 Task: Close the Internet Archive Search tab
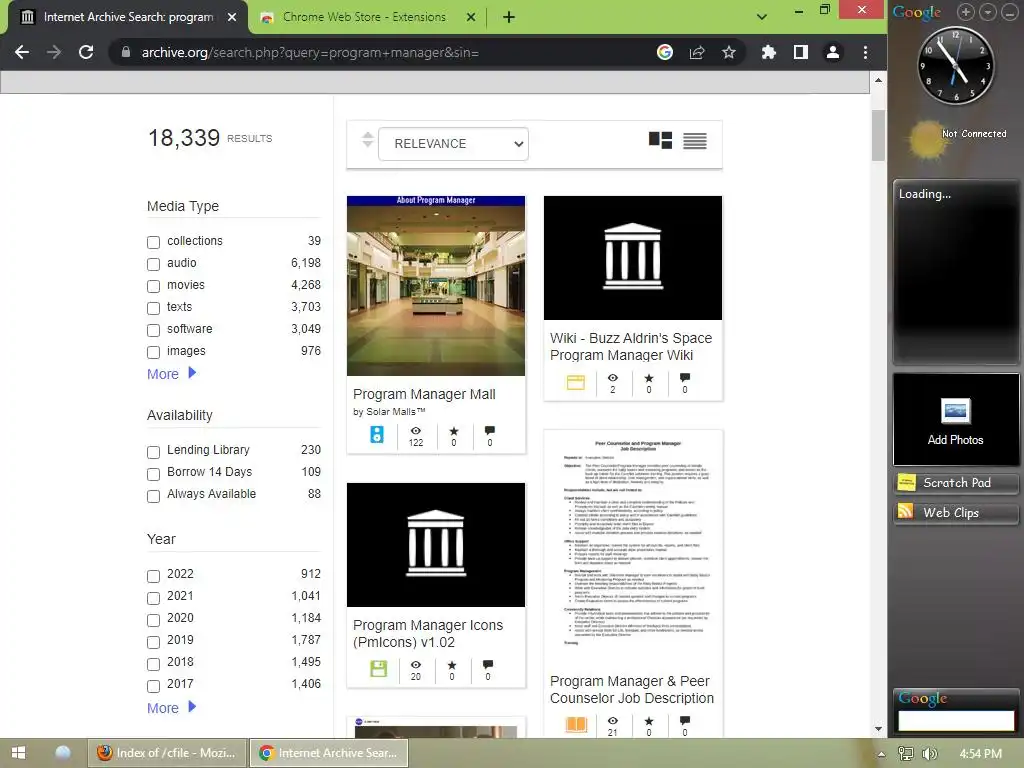click(232, 18)
